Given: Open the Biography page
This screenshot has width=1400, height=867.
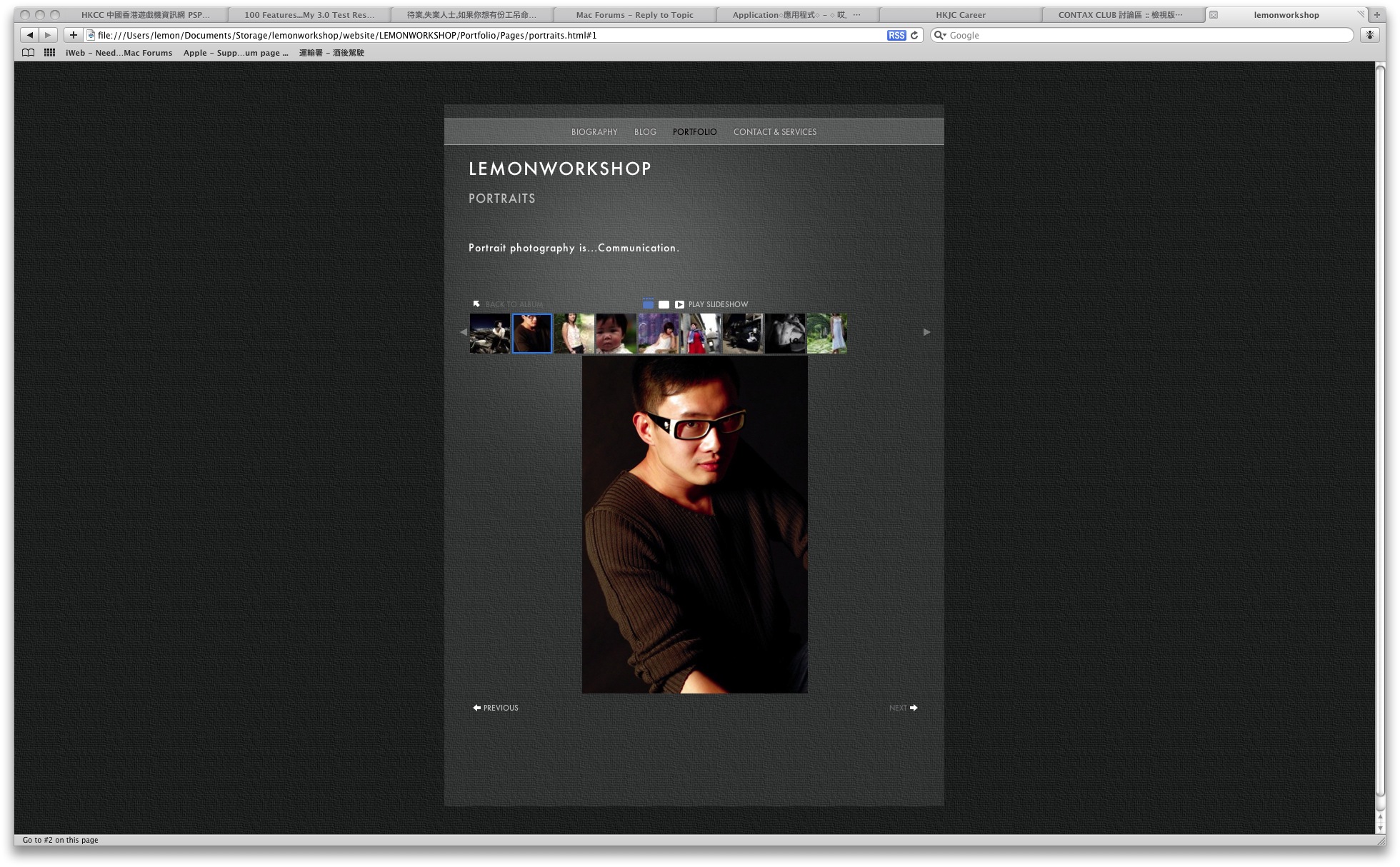Looking at the screenshot, I should click(x=594, y=132).
